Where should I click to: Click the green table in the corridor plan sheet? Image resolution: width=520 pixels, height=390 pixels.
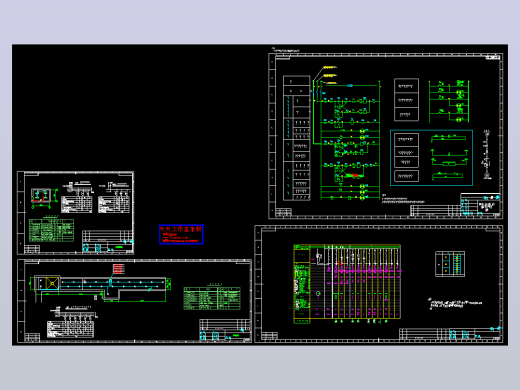pos(212,298)
